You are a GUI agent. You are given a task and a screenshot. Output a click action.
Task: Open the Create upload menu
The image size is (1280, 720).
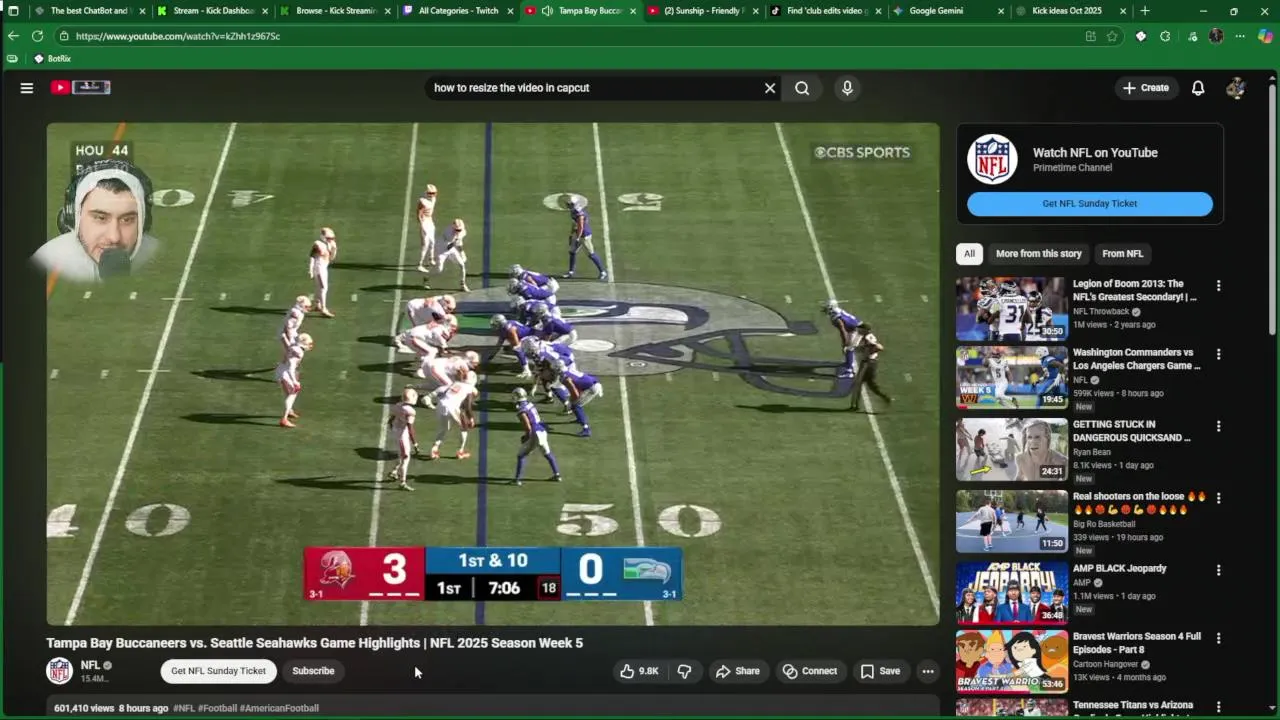coord(1145,88)
